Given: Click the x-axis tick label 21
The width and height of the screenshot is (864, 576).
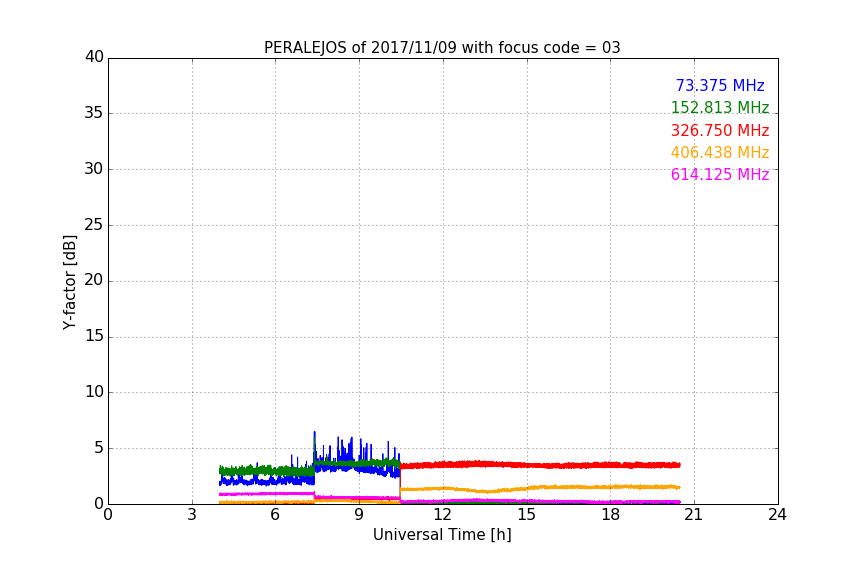Looking at the screenshot, I should point(694,515).
